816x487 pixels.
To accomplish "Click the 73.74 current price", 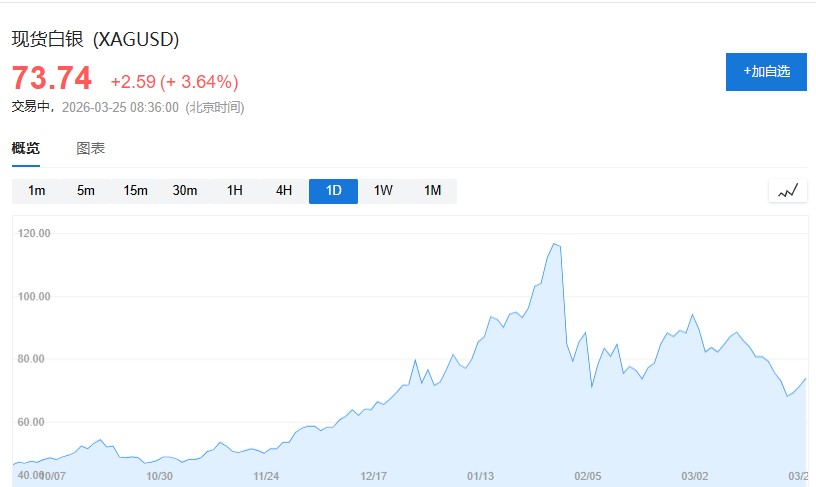I will tap(51, 78).
